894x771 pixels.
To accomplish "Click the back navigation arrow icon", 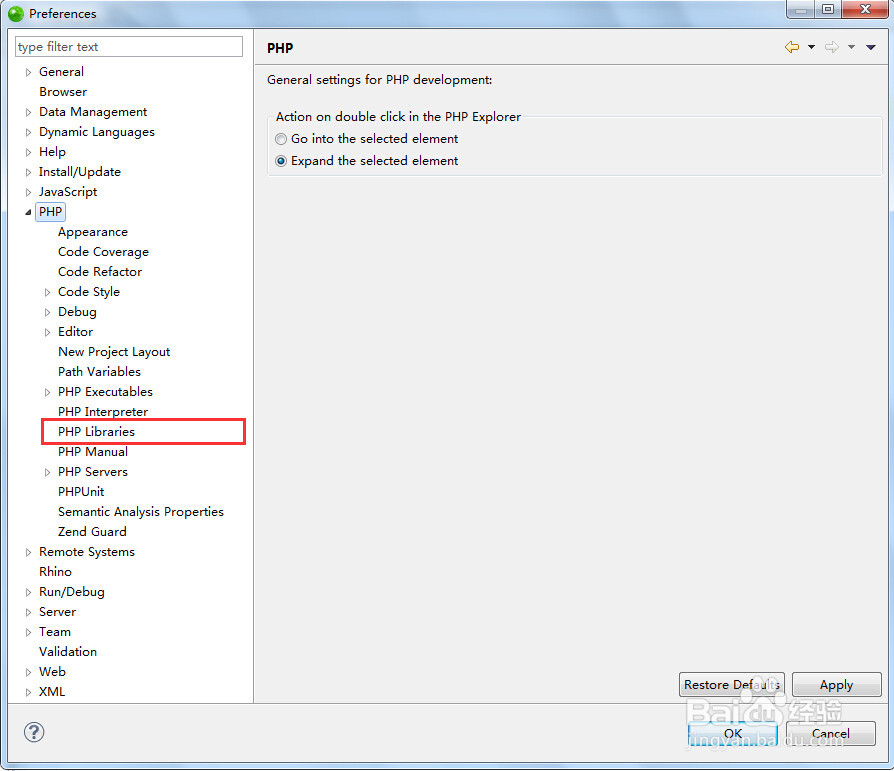I will pyautogui.click(x=792, y=47).
